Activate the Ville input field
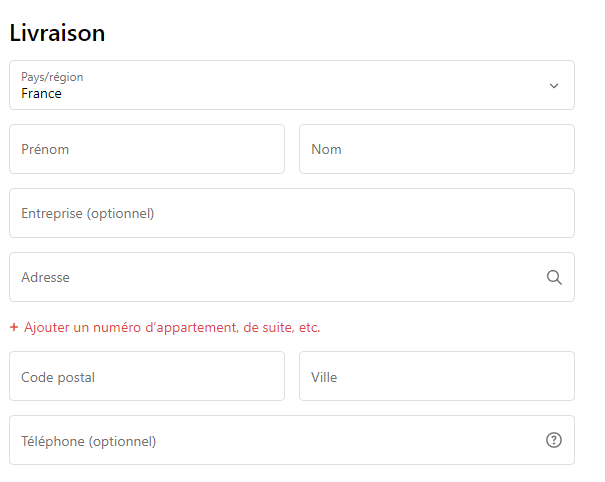The image size is (605, 482). pyautogui.click(x=436, y=376)
